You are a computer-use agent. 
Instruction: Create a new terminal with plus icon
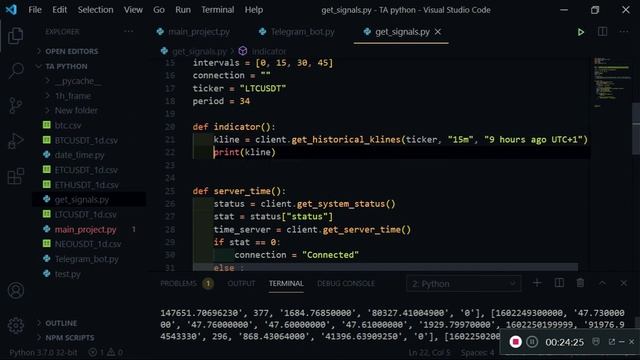pyautogui.click(x=537, y=283)
